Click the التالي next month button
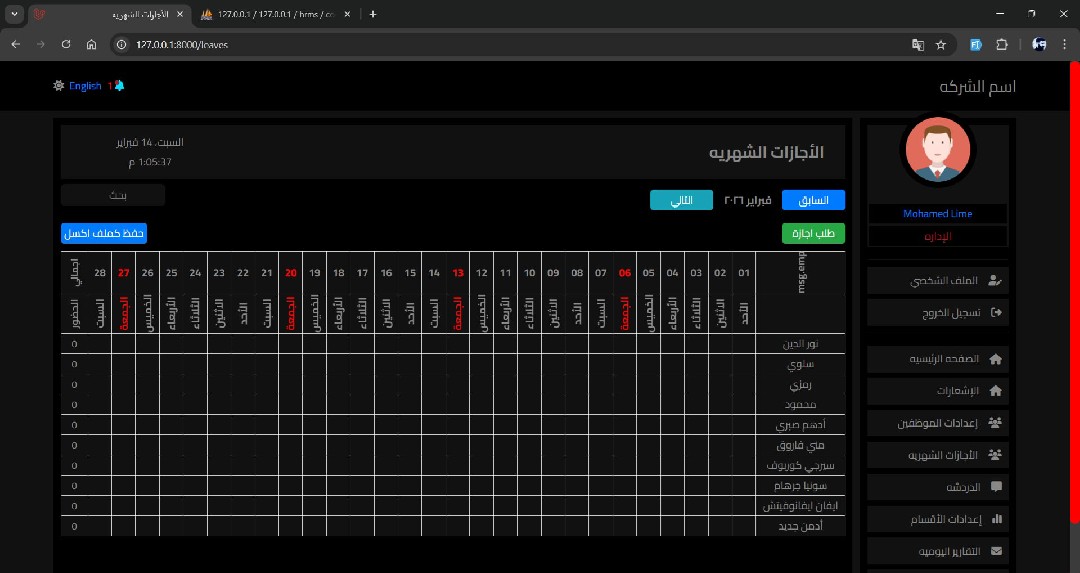Viewport: 1080px width, 573px height. (x=681, y=200)
